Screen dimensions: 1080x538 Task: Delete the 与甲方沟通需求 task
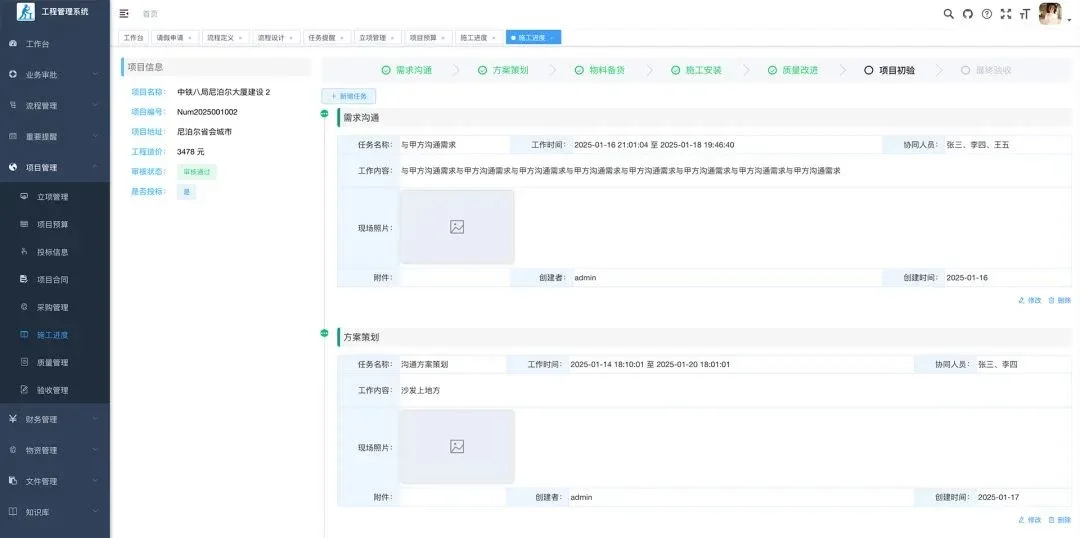(x=1059, y=300)
